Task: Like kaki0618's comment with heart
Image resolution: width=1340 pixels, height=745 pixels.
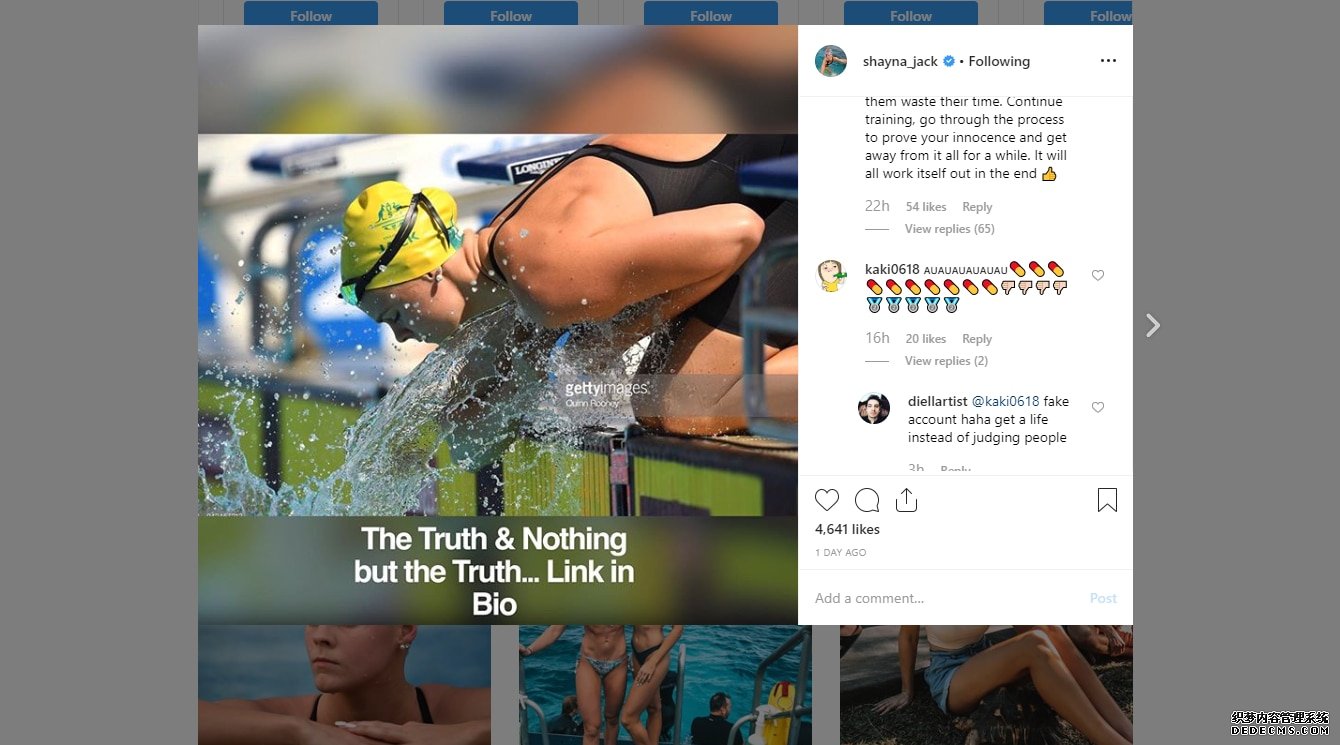Action: (1098, 275)
